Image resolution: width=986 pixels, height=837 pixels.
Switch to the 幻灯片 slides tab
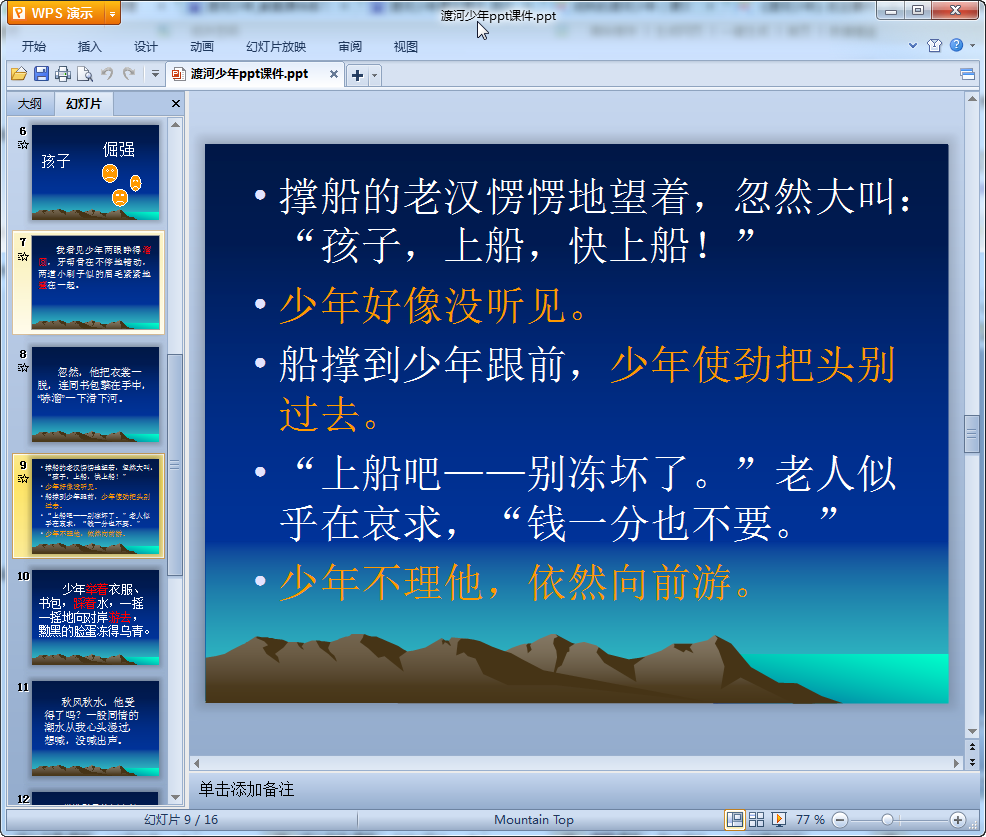pos(84,104)
